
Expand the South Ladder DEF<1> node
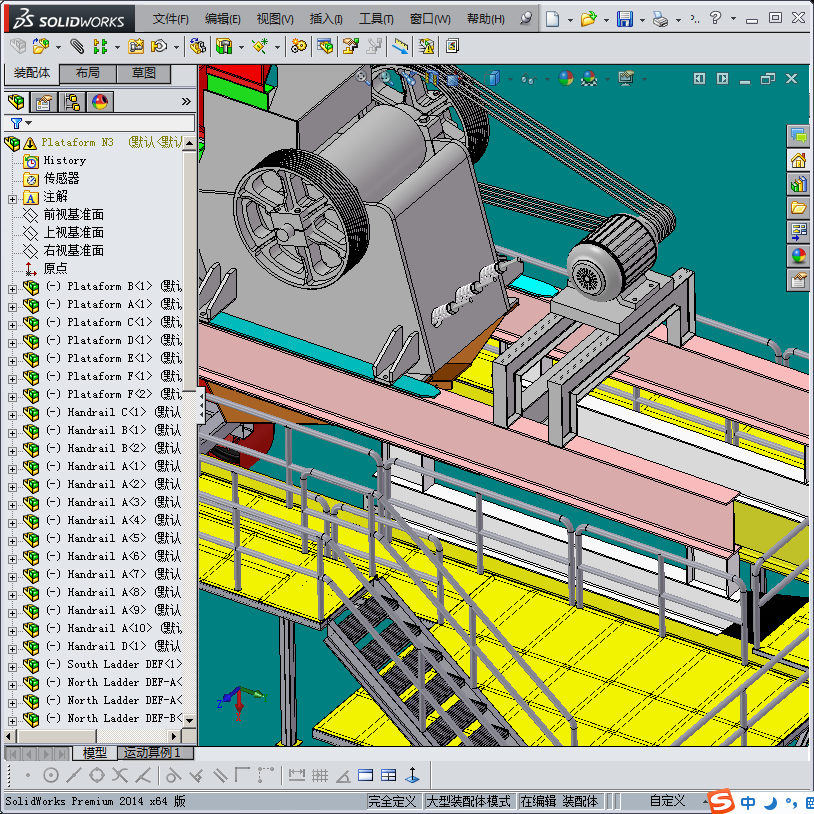[x=13, y=665]
